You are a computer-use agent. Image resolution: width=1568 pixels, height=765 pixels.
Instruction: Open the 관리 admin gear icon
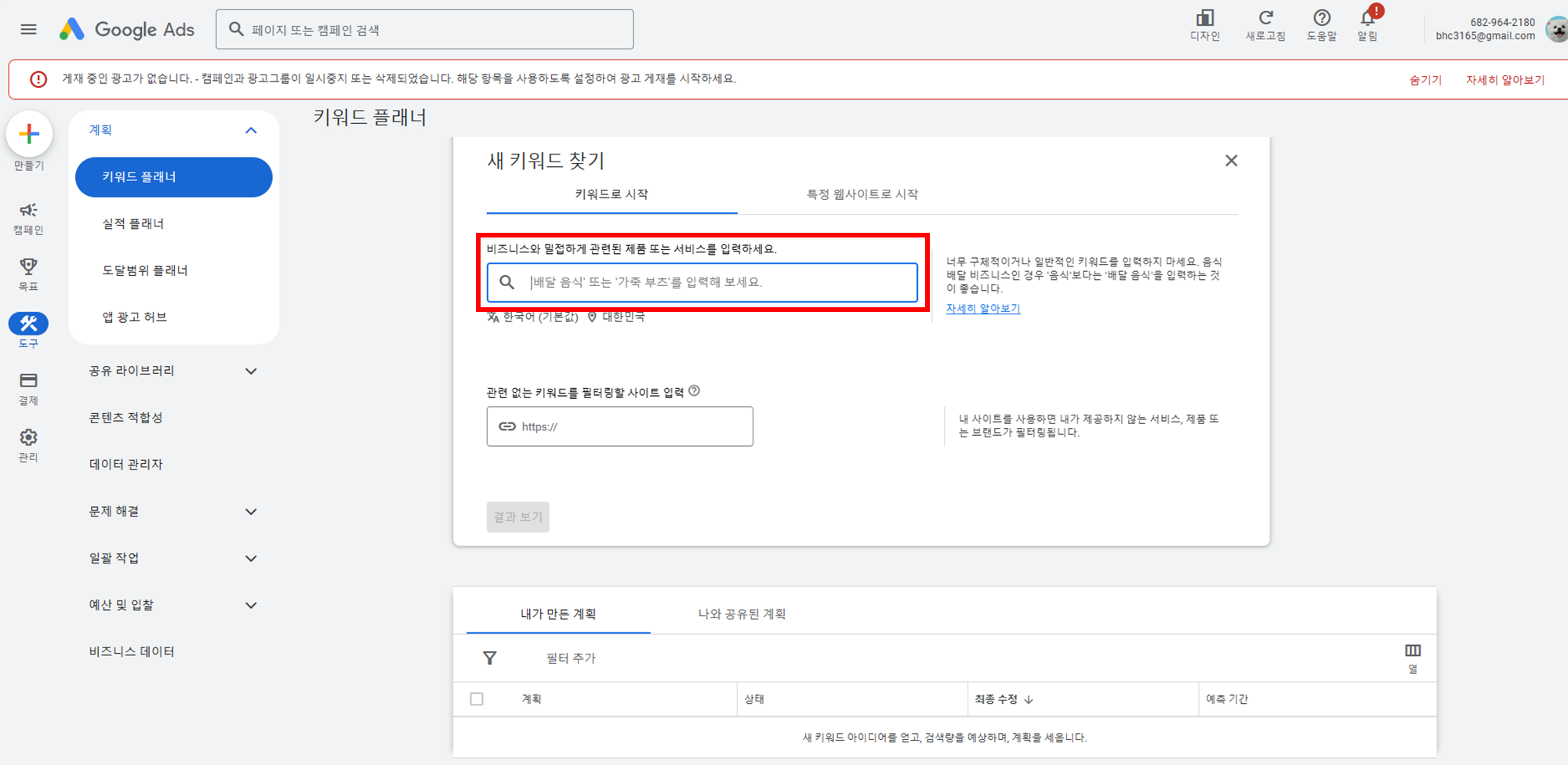(28, 437)
